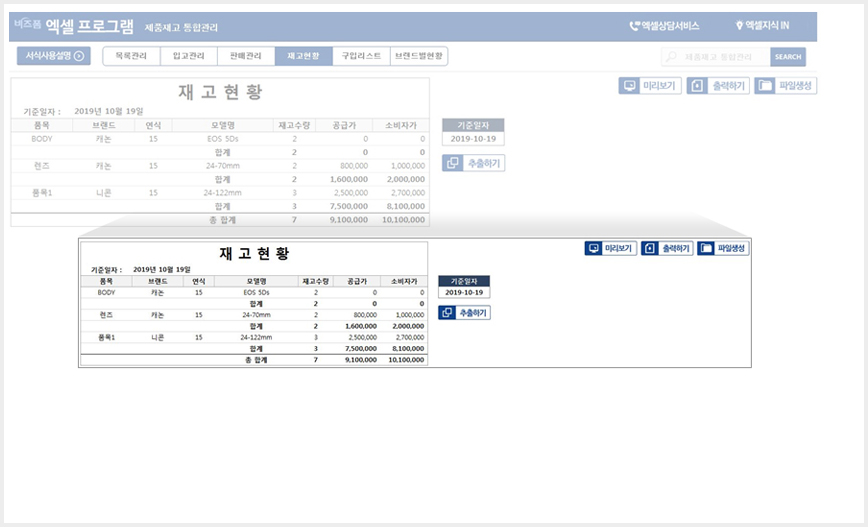Viewport: 868px width, 527px height.
Task: Click the 2,700,000 price in the enlarged inset
Action: [x=410, y=337]
